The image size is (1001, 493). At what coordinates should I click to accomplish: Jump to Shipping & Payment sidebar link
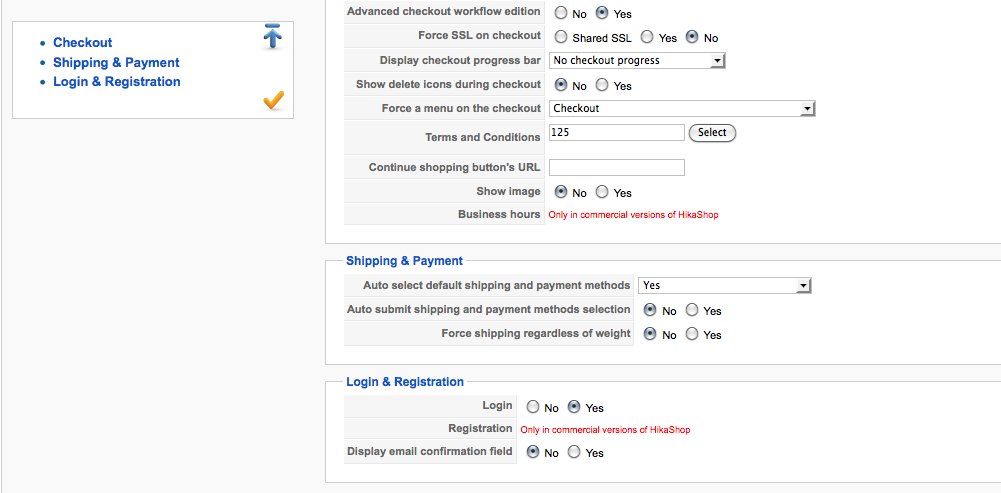116,63
